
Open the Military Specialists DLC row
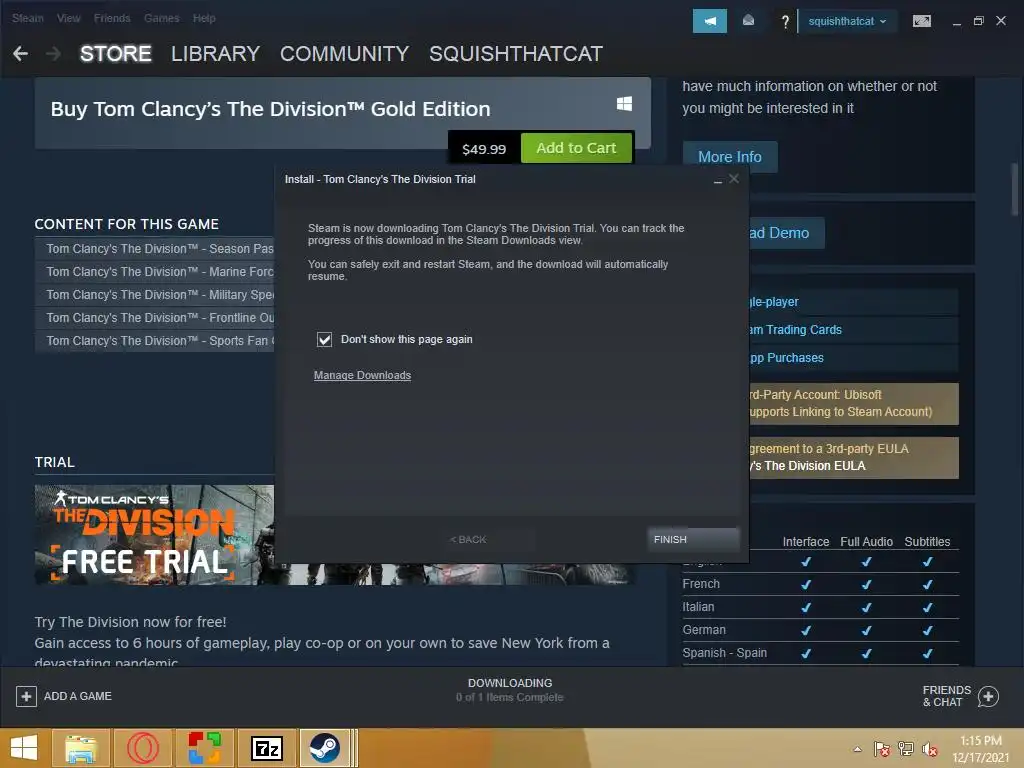pos(154,295)
